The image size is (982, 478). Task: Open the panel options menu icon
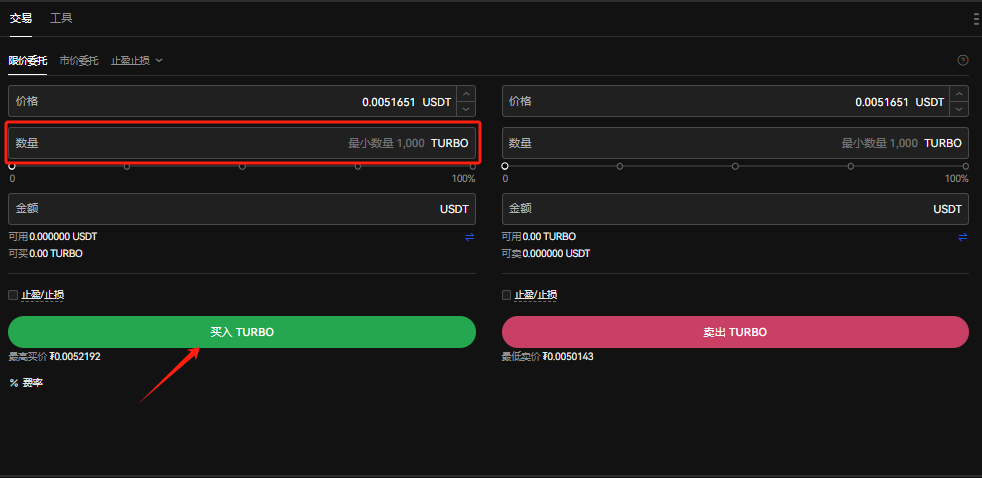click(975, 18)
